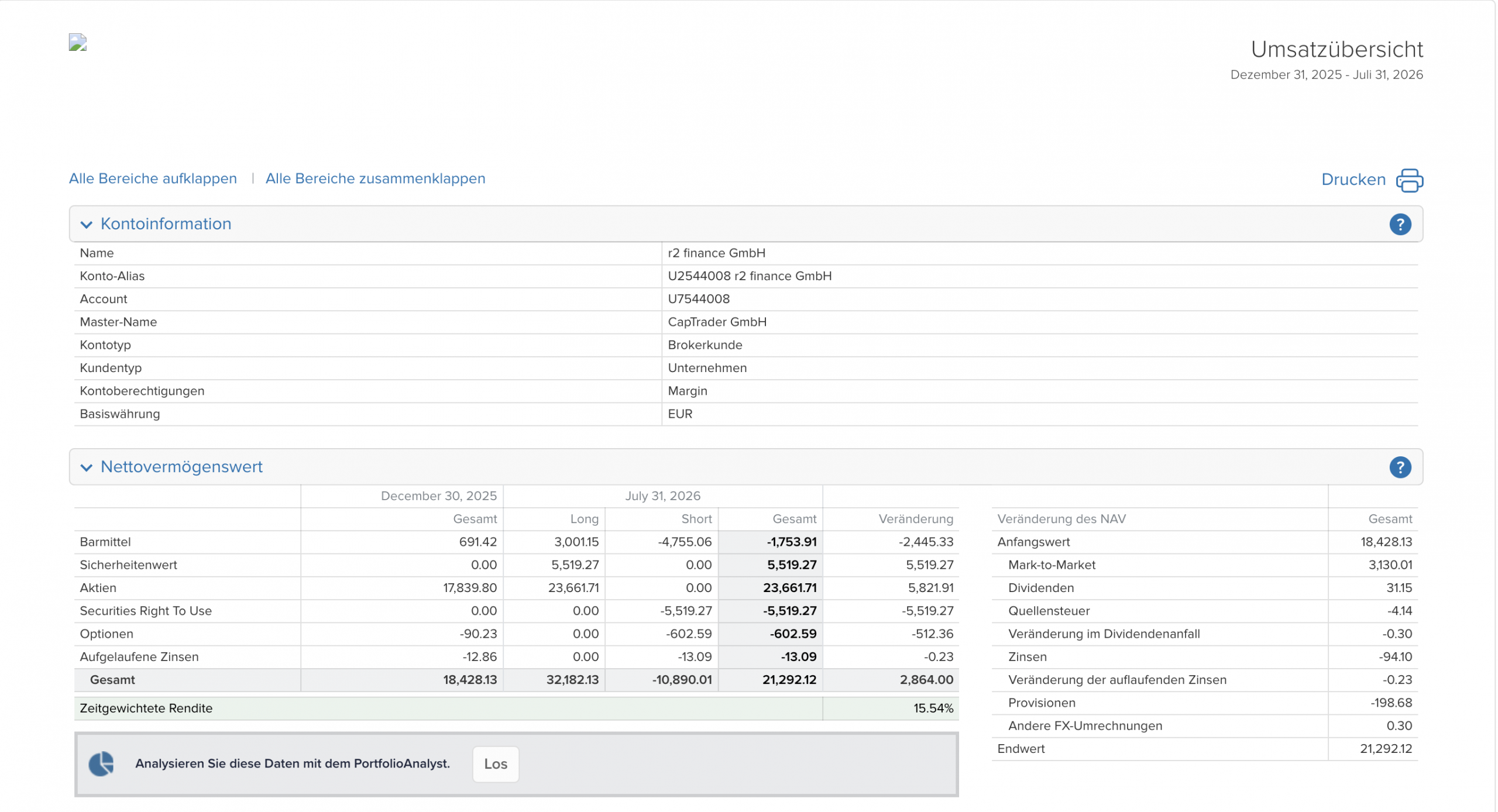Click the 'Dividenden' row label

[x=1040, y=588]
